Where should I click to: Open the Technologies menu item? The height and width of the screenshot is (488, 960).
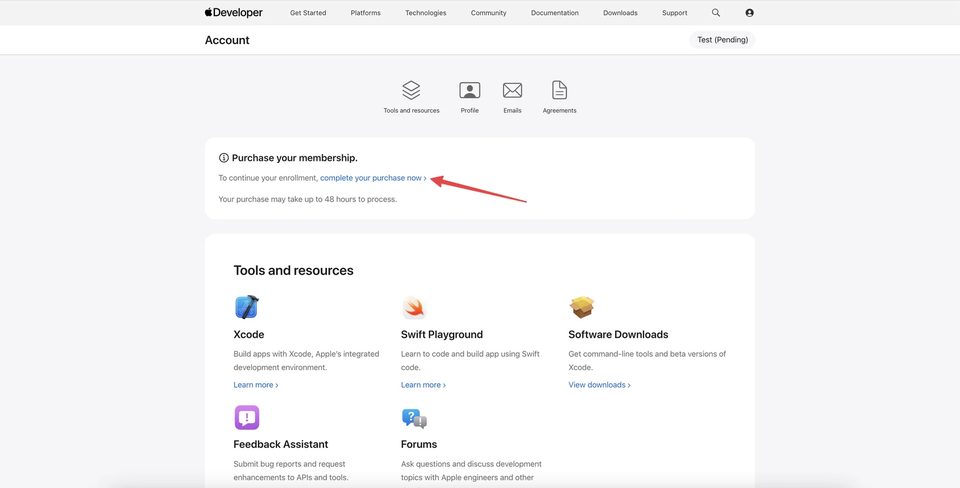point(426,13)
